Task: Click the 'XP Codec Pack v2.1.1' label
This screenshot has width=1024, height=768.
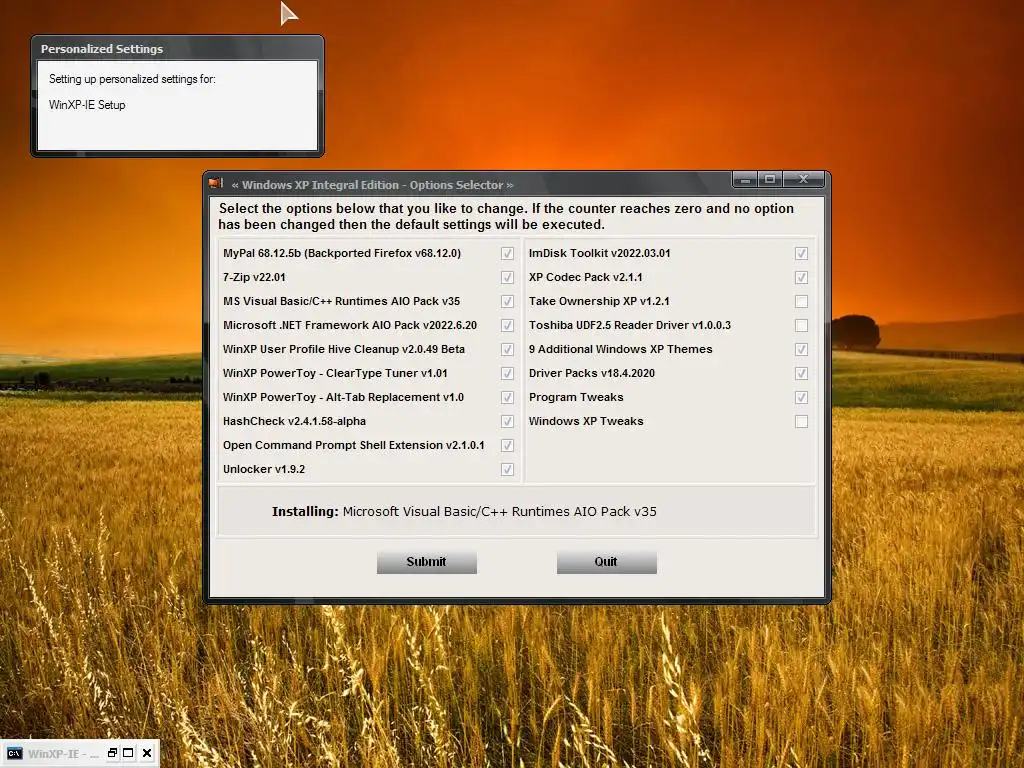Action: (x=586, y=278)
